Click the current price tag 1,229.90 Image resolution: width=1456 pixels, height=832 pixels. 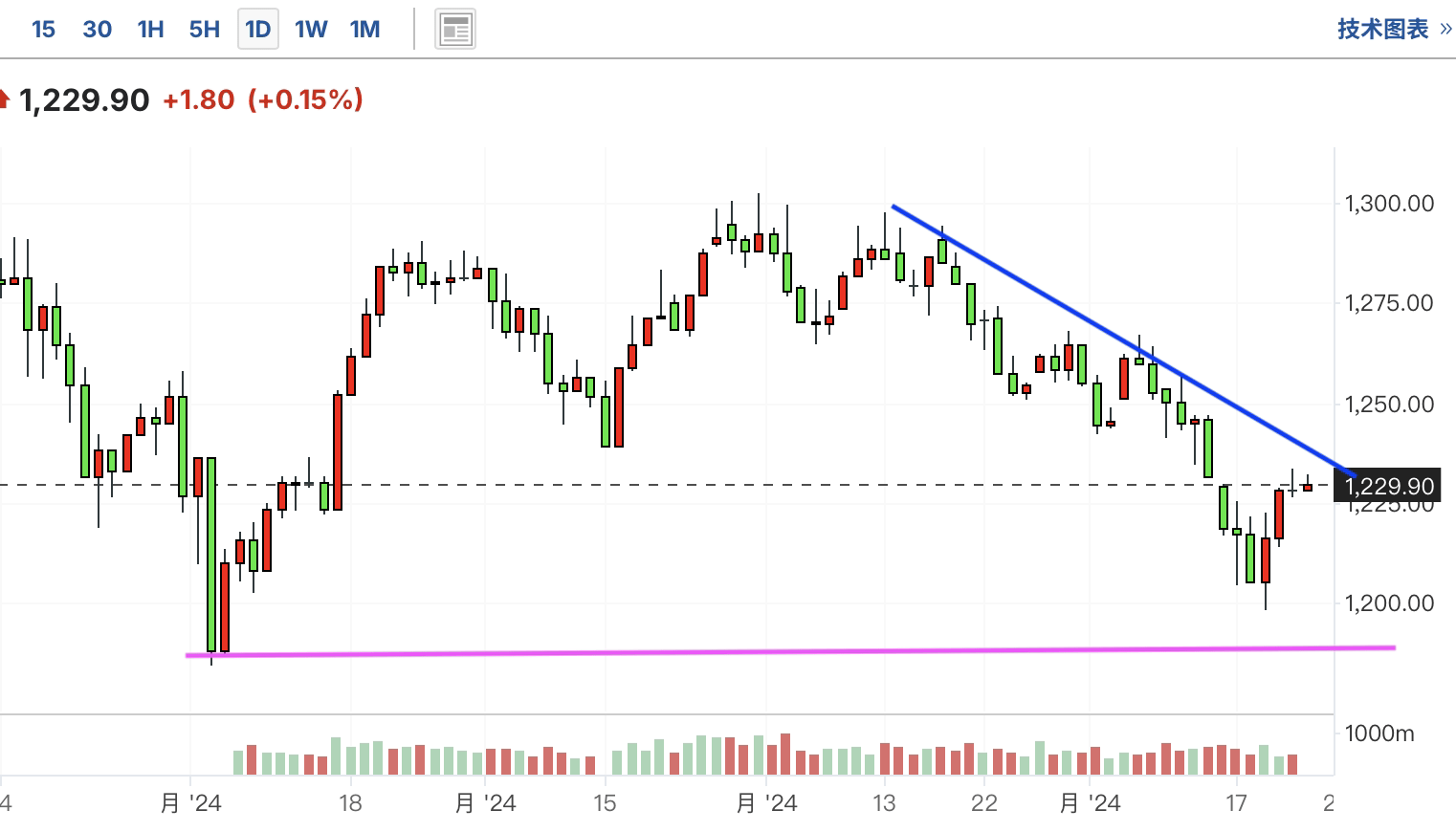tap(1388, 486)
